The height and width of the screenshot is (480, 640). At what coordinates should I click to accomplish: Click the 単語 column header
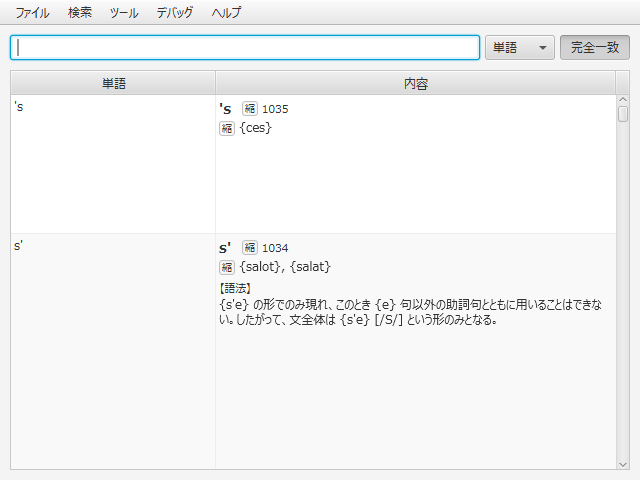(x=113, y=84)
